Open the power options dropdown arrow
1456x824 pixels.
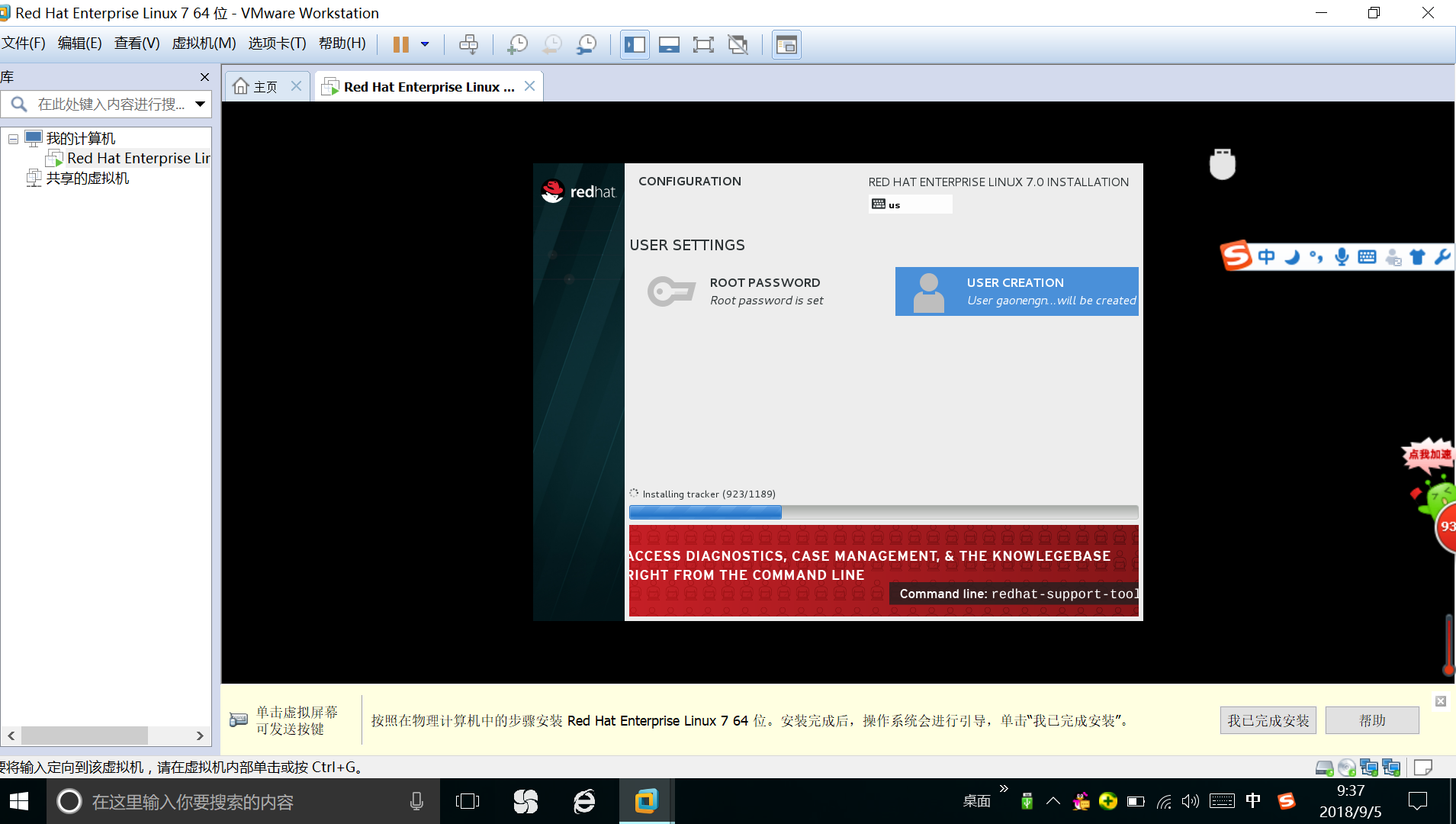click(425, 44)
